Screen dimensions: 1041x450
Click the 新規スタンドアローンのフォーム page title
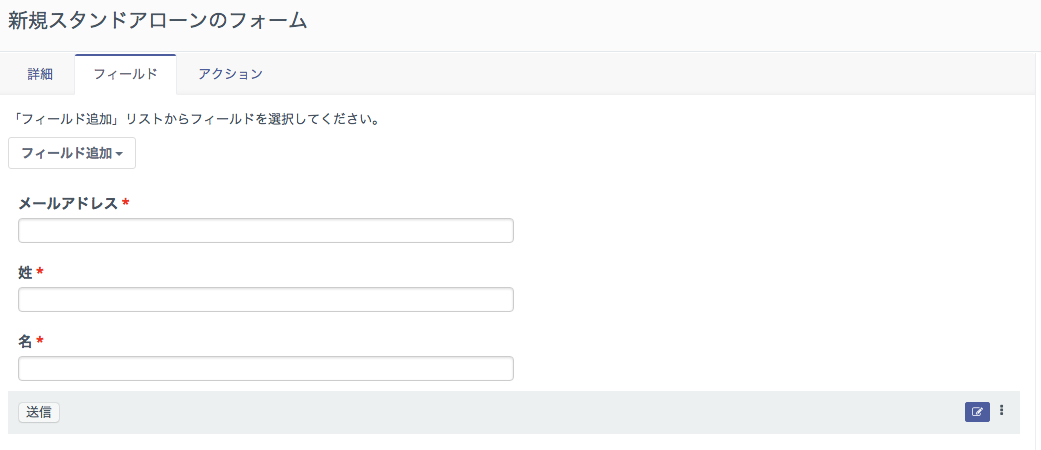(x=157, y=21)
